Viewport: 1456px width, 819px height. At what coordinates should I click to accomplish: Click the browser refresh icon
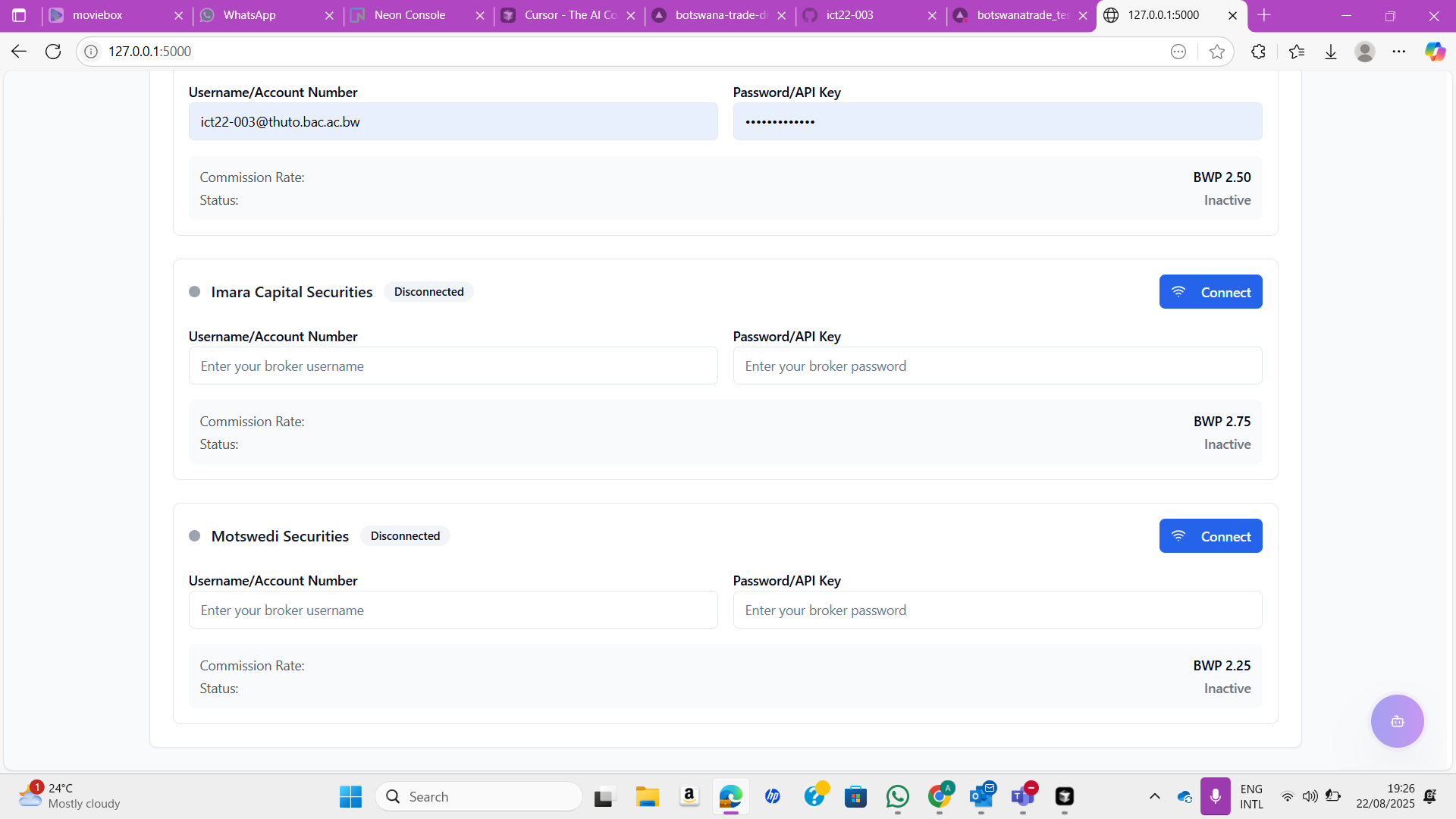point(53,52)
